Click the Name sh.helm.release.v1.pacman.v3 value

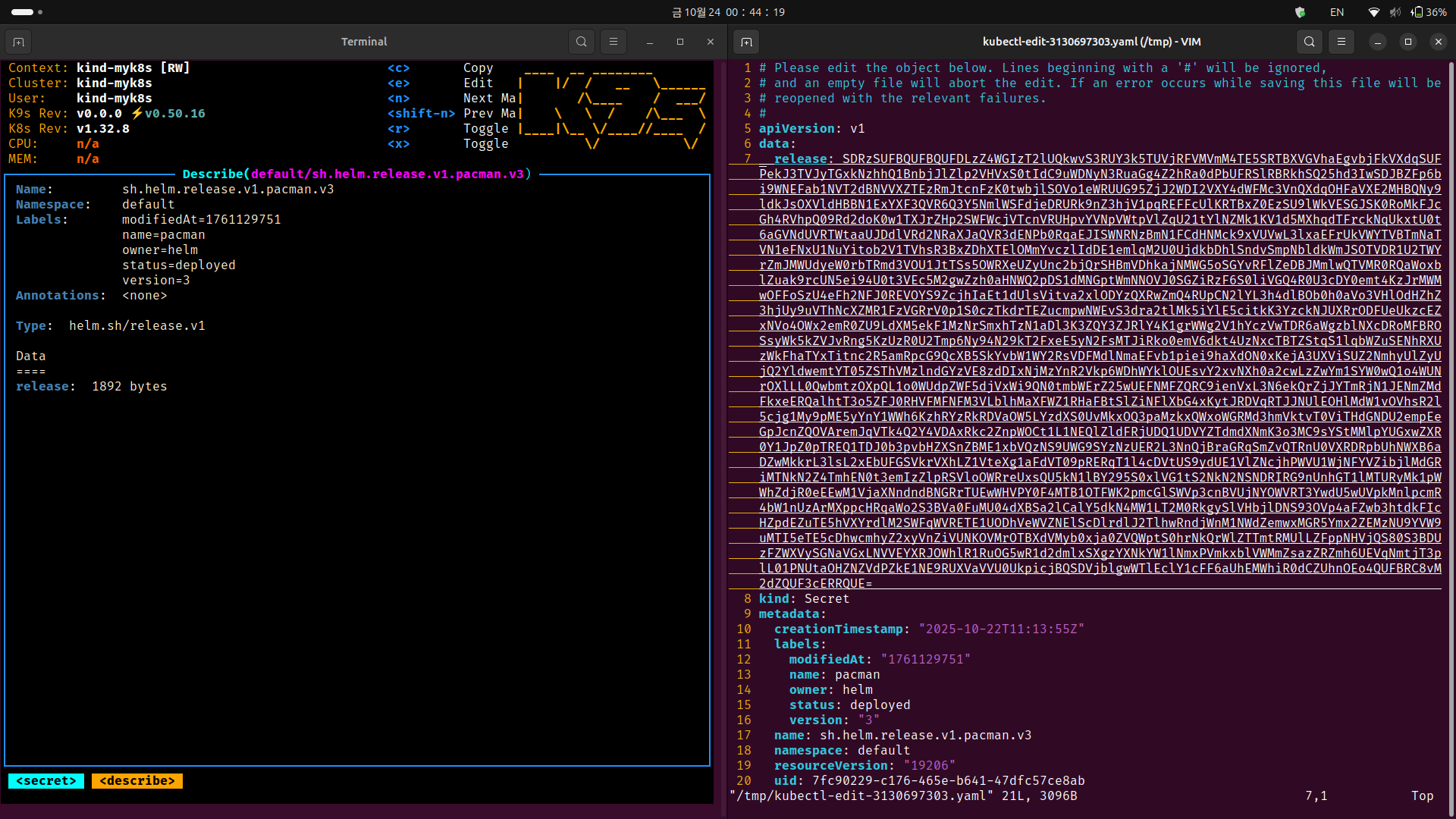228,190
